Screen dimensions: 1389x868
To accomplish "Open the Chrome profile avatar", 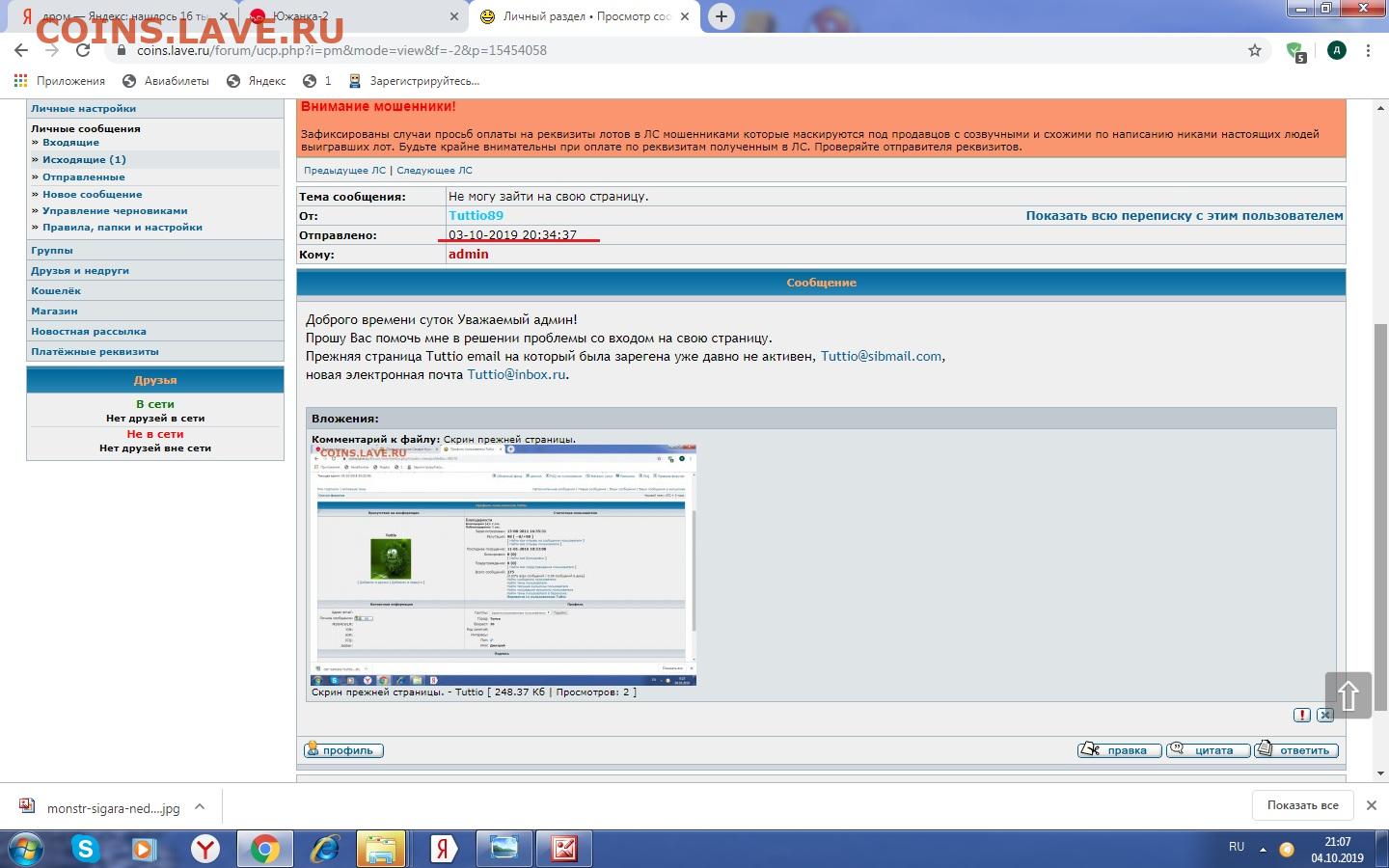I will click(x=1336, y=50).
